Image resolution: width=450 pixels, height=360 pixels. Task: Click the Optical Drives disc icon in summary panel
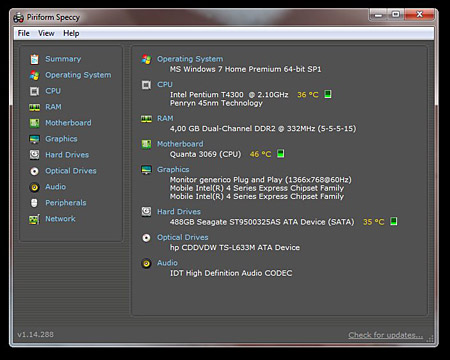point(146,238)
